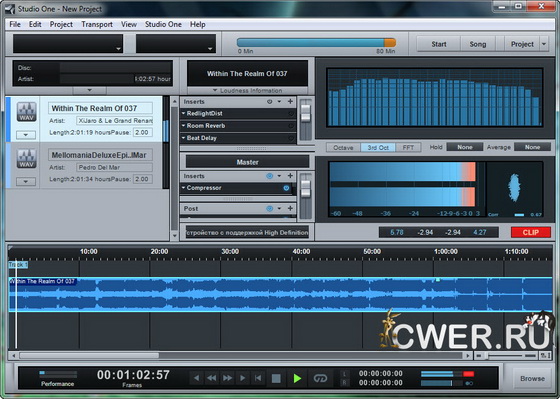560x399 pixels.
Task: Toggle power for RedlightDist insert
Action: pyautogui.click(x=291, y=114)
